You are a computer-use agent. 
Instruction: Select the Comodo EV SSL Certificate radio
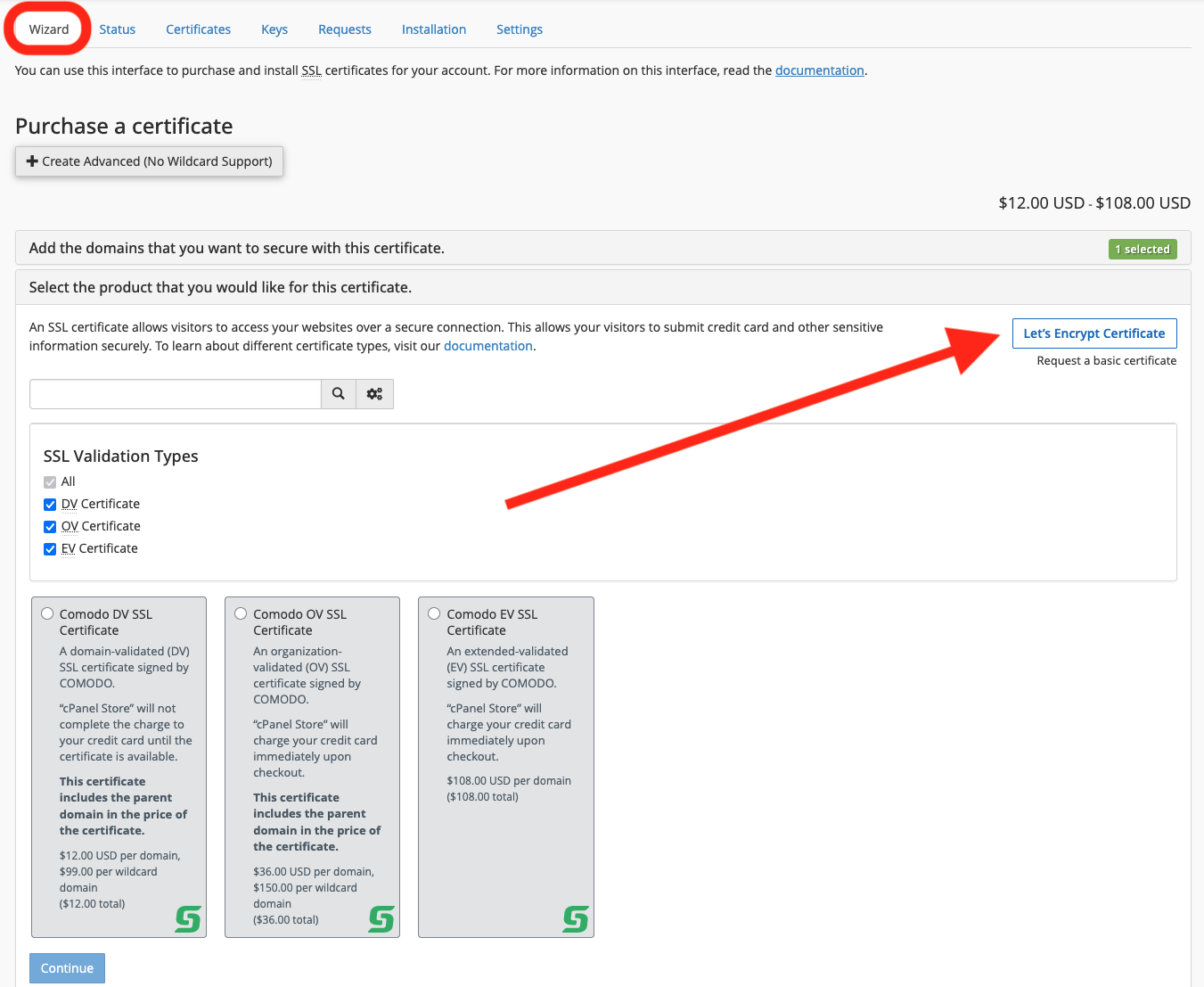pos(434,613)
